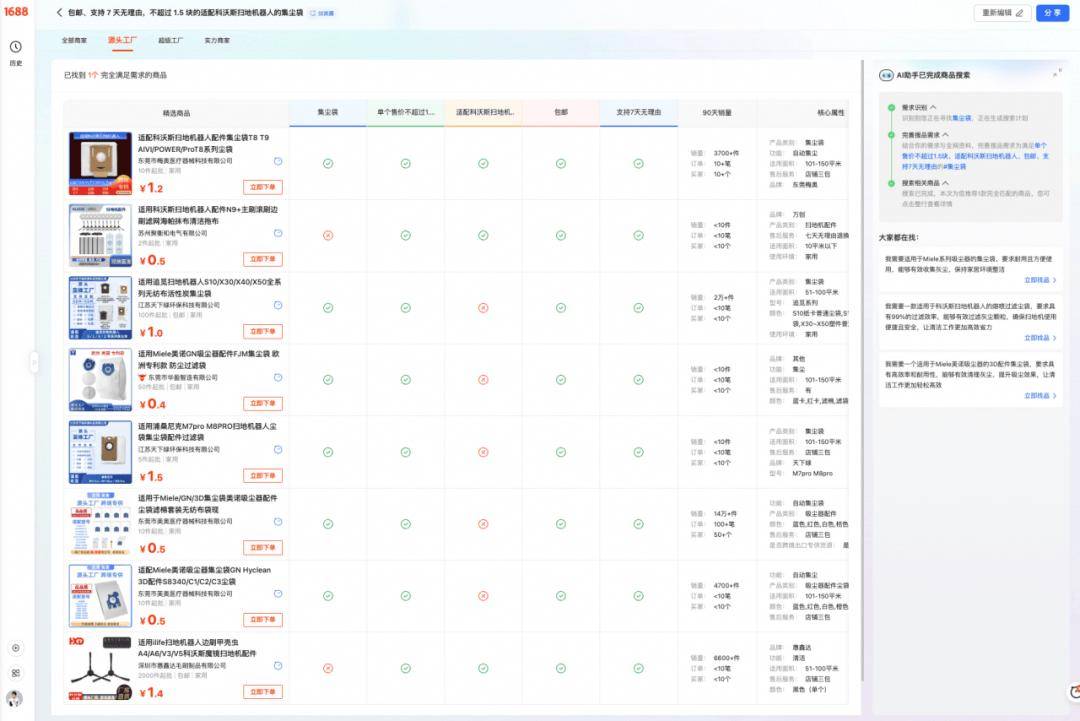Click 立即找品 for the Miele系列吸尘器 suggestion
1080x721 pixels.
click(x=1039, y=280)
